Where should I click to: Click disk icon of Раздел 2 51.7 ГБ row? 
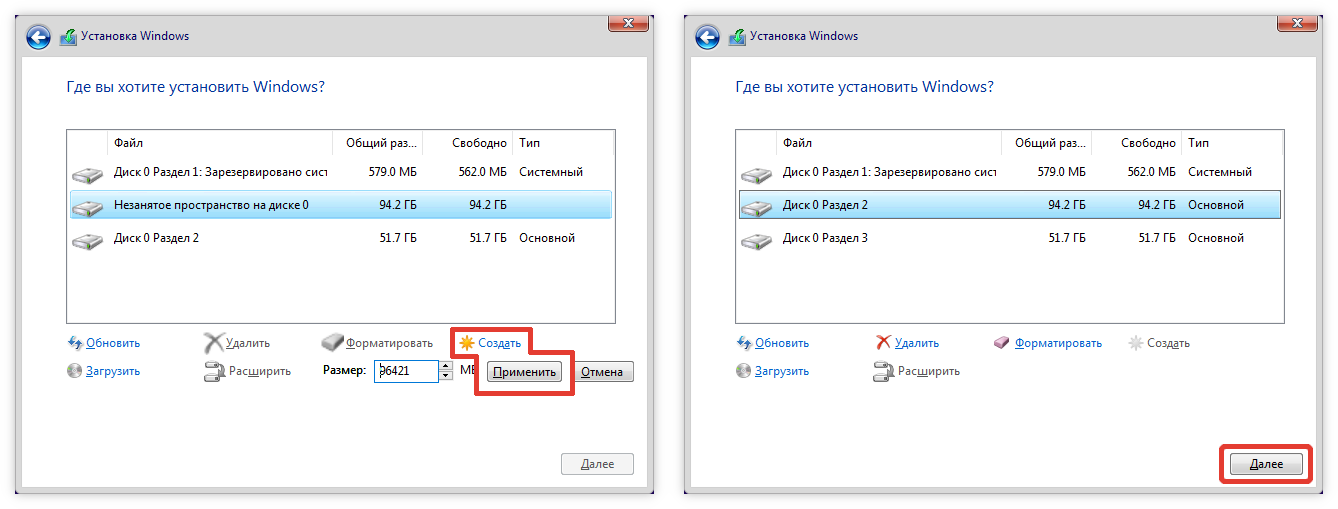(x=87, y=240)
